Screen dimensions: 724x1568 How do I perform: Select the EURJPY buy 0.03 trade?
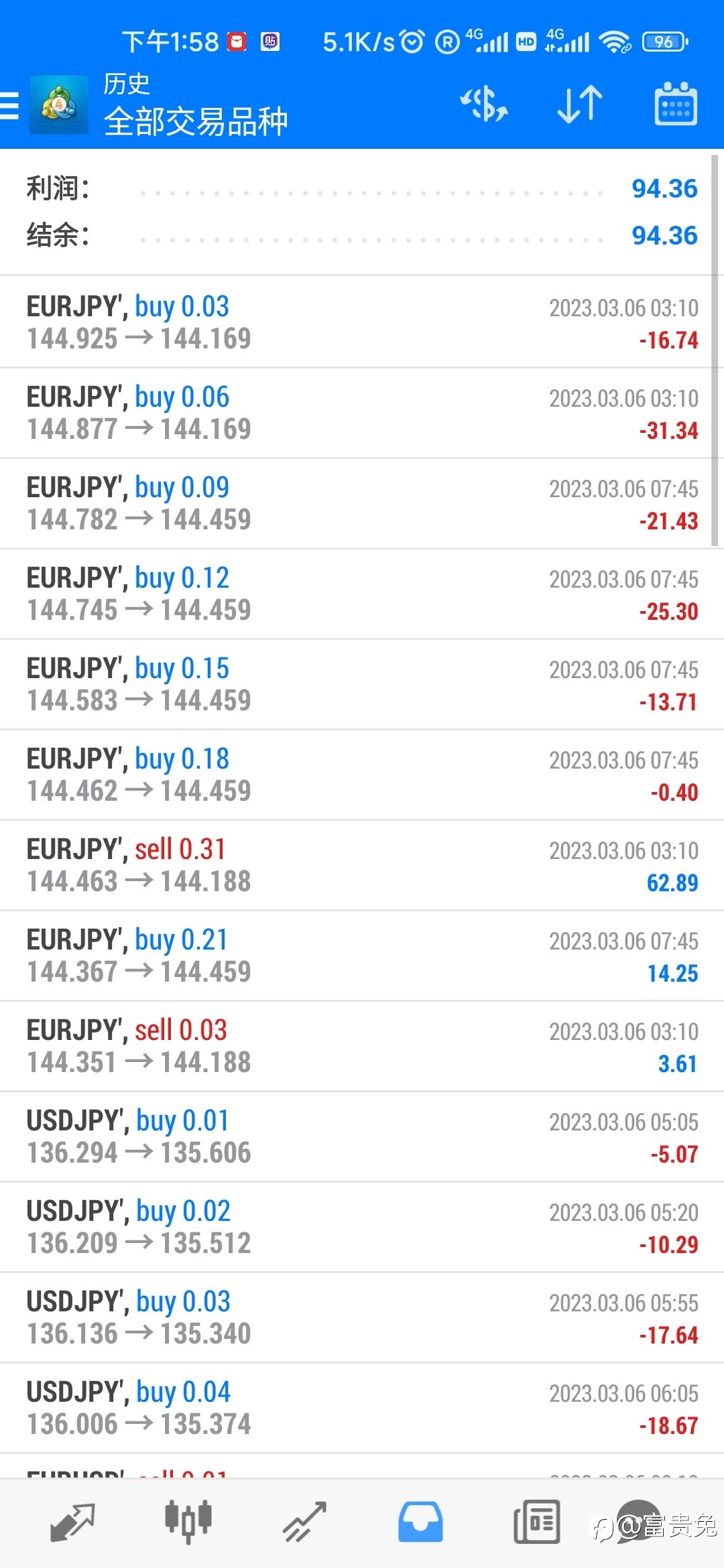(362, 322)
